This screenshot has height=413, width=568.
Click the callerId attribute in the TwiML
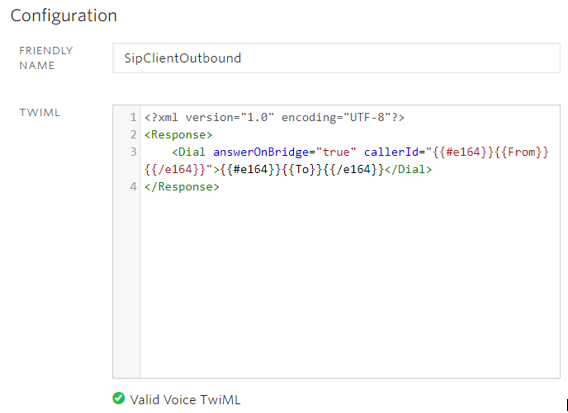[x=391, y=152]
